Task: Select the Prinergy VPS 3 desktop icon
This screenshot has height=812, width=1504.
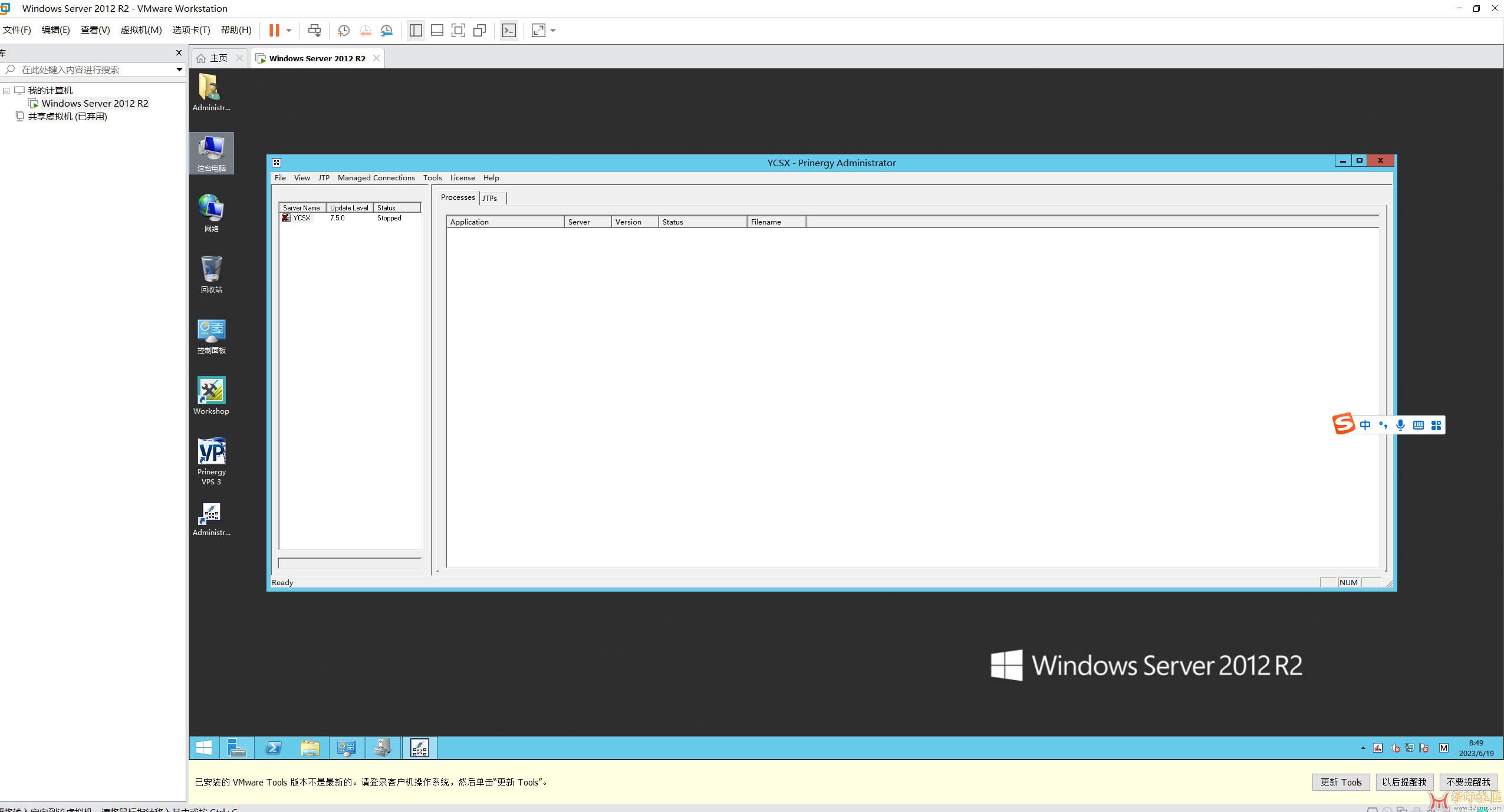Action: (211, 461)
